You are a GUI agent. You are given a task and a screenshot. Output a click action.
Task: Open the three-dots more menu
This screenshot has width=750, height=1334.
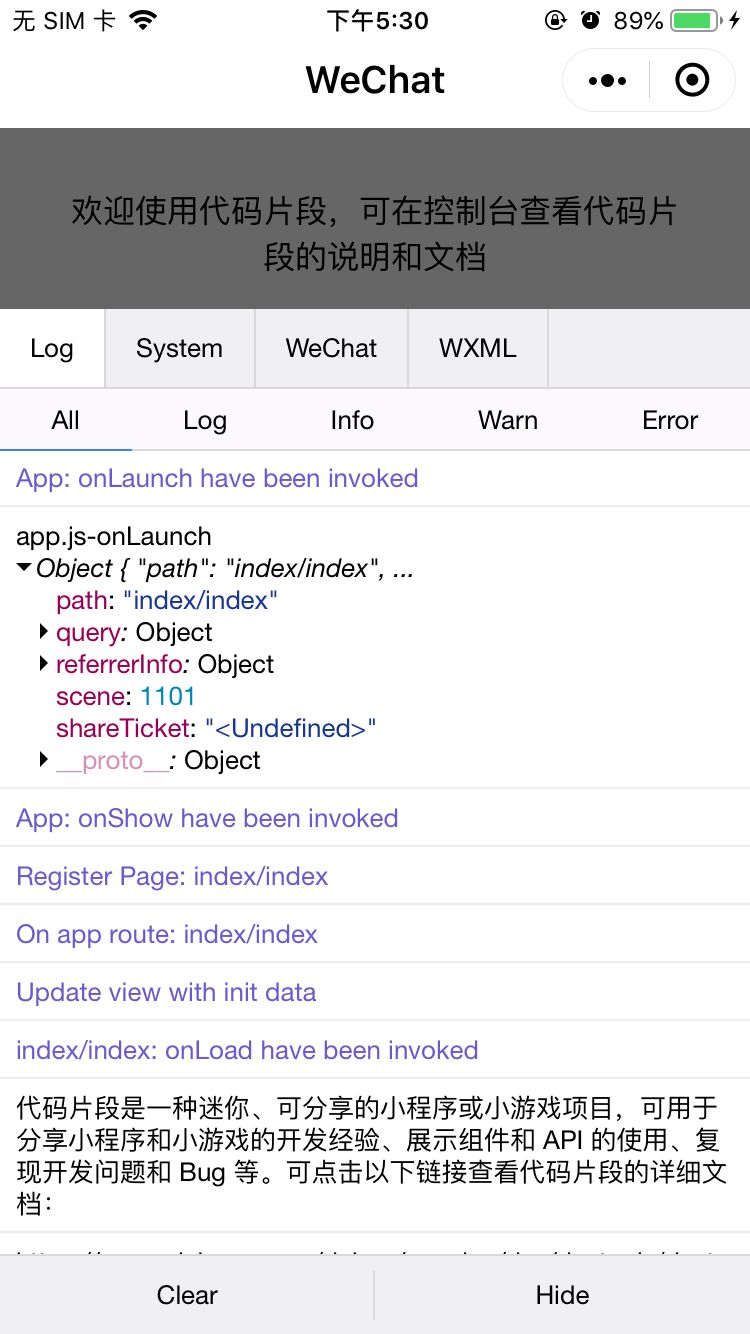click(607, 80)
